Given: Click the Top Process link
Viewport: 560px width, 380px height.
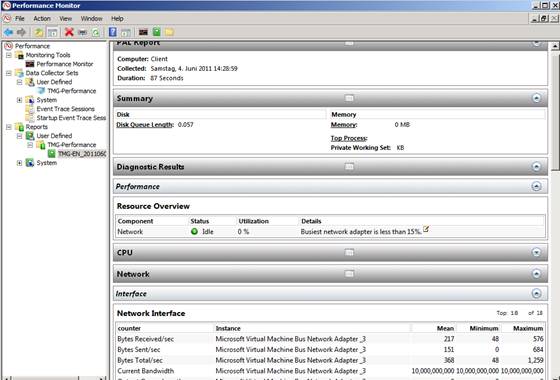Looking at the screenshot, I should [349, 138].
